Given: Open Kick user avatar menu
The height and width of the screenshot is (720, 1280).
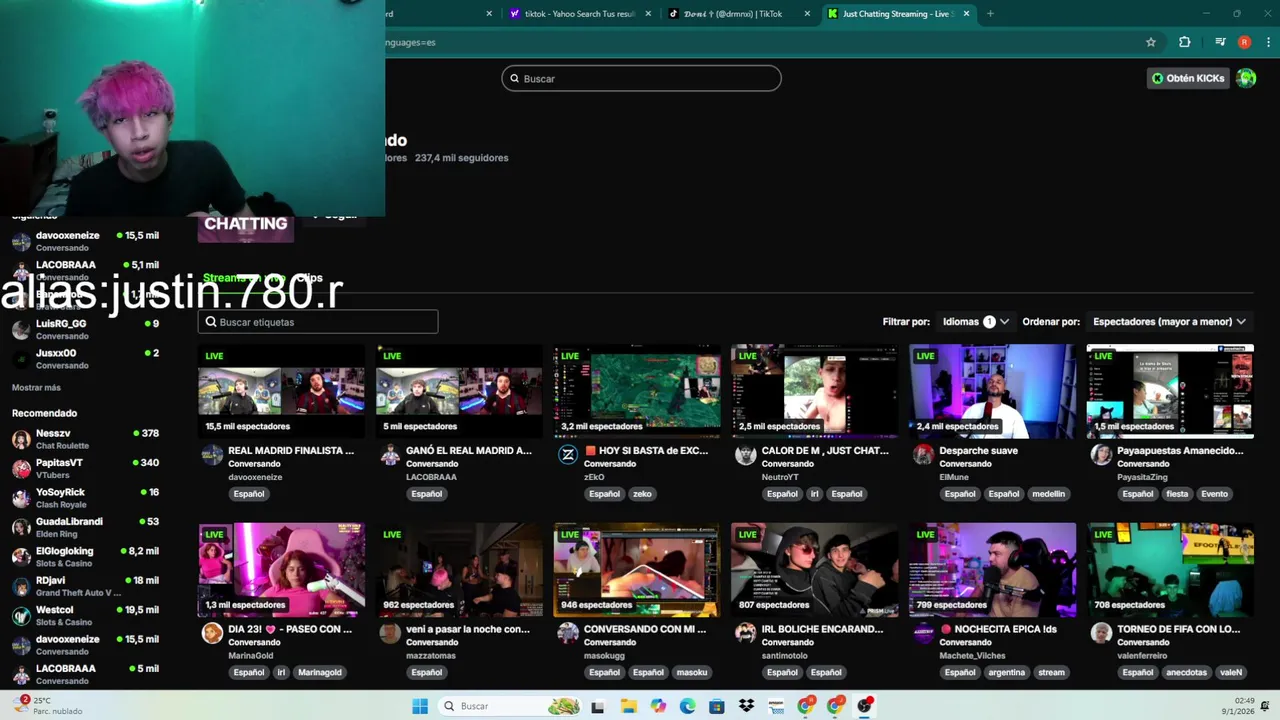Looking at the screenshot, I should coord(1246,78).
